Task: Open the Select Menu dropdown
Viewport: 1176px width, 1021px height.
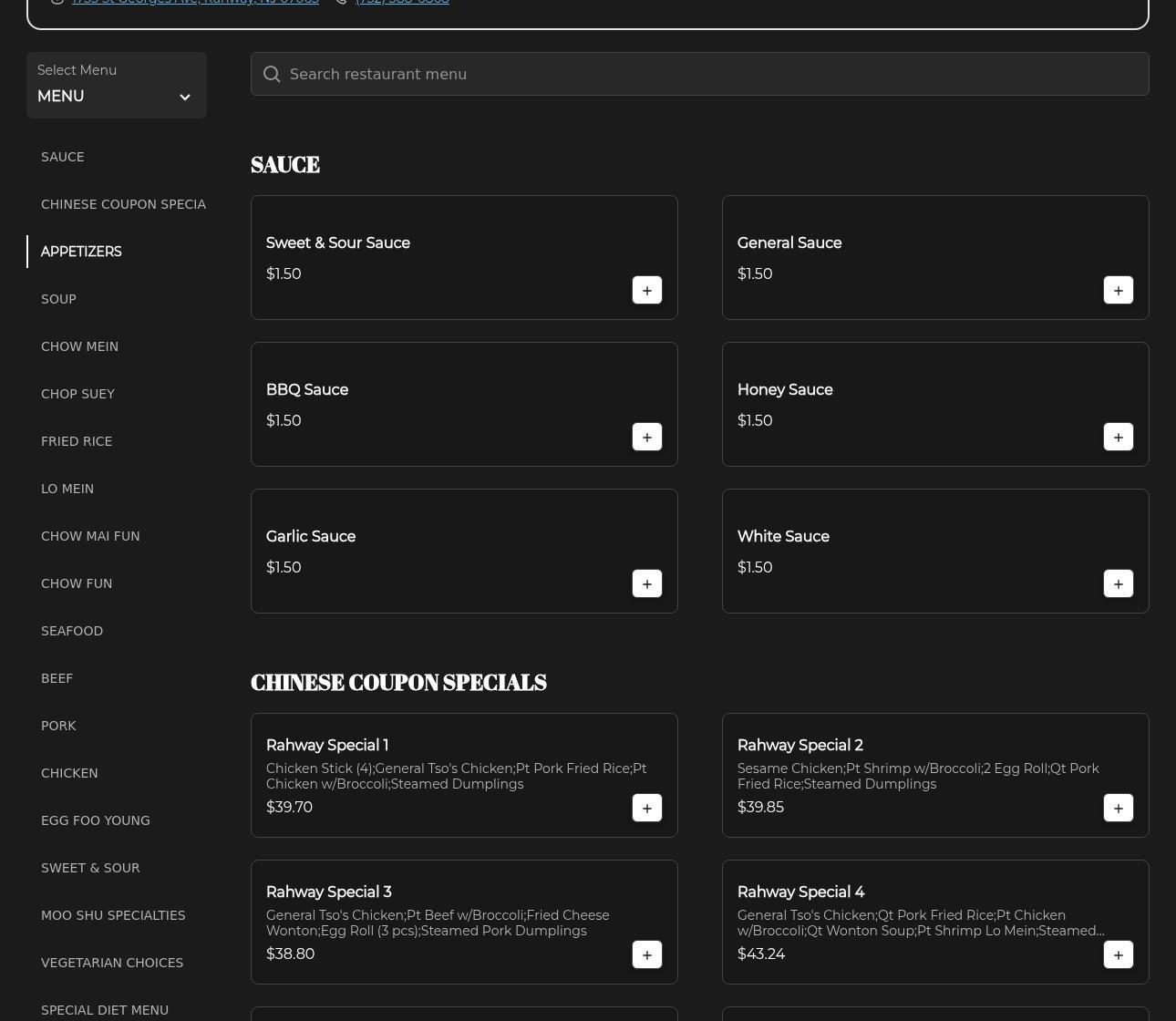Action: (116, 86)
